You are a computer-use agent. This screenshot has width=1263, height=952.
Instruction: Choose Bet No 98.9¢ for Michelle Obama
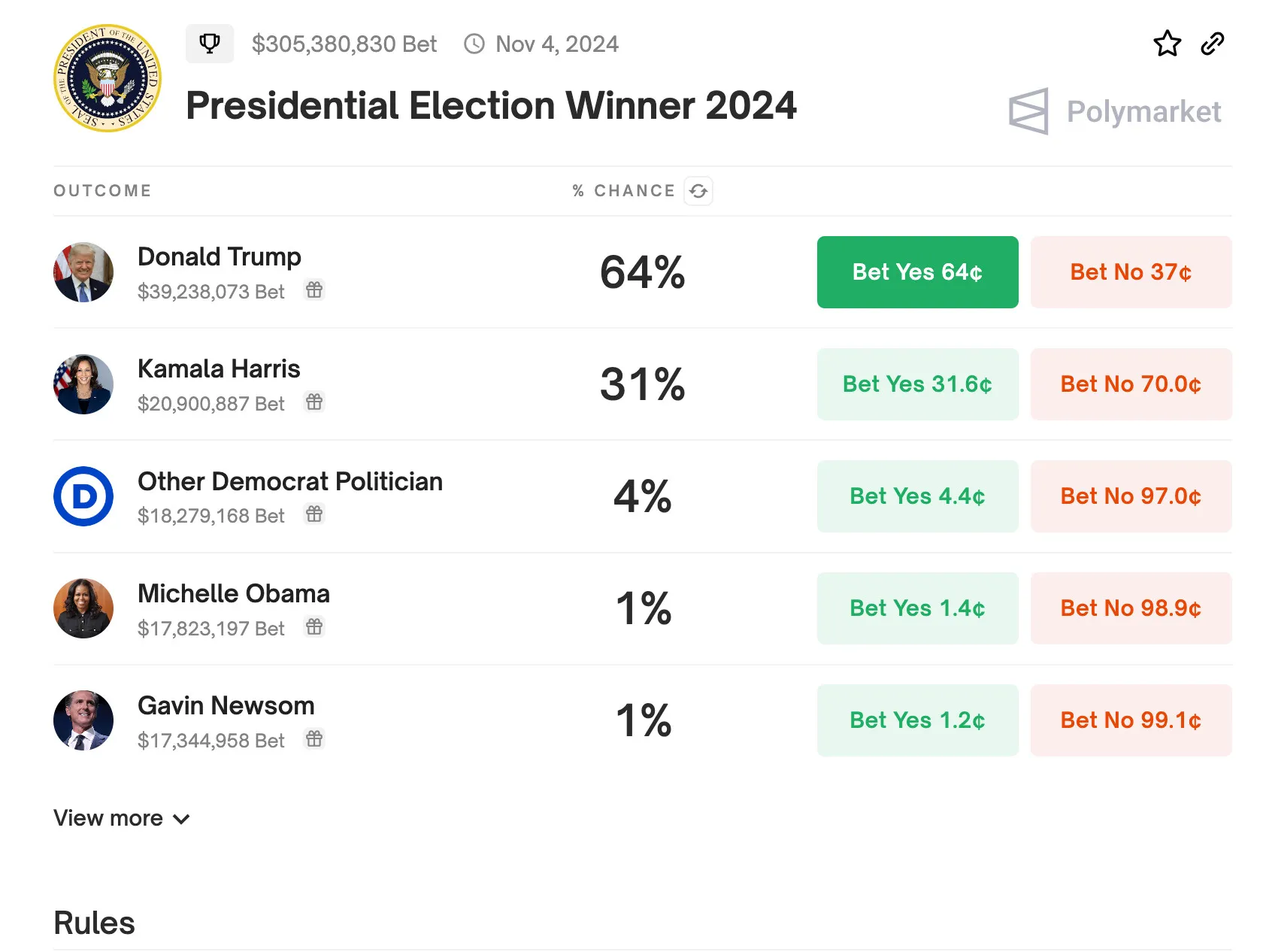(1131, 608)
